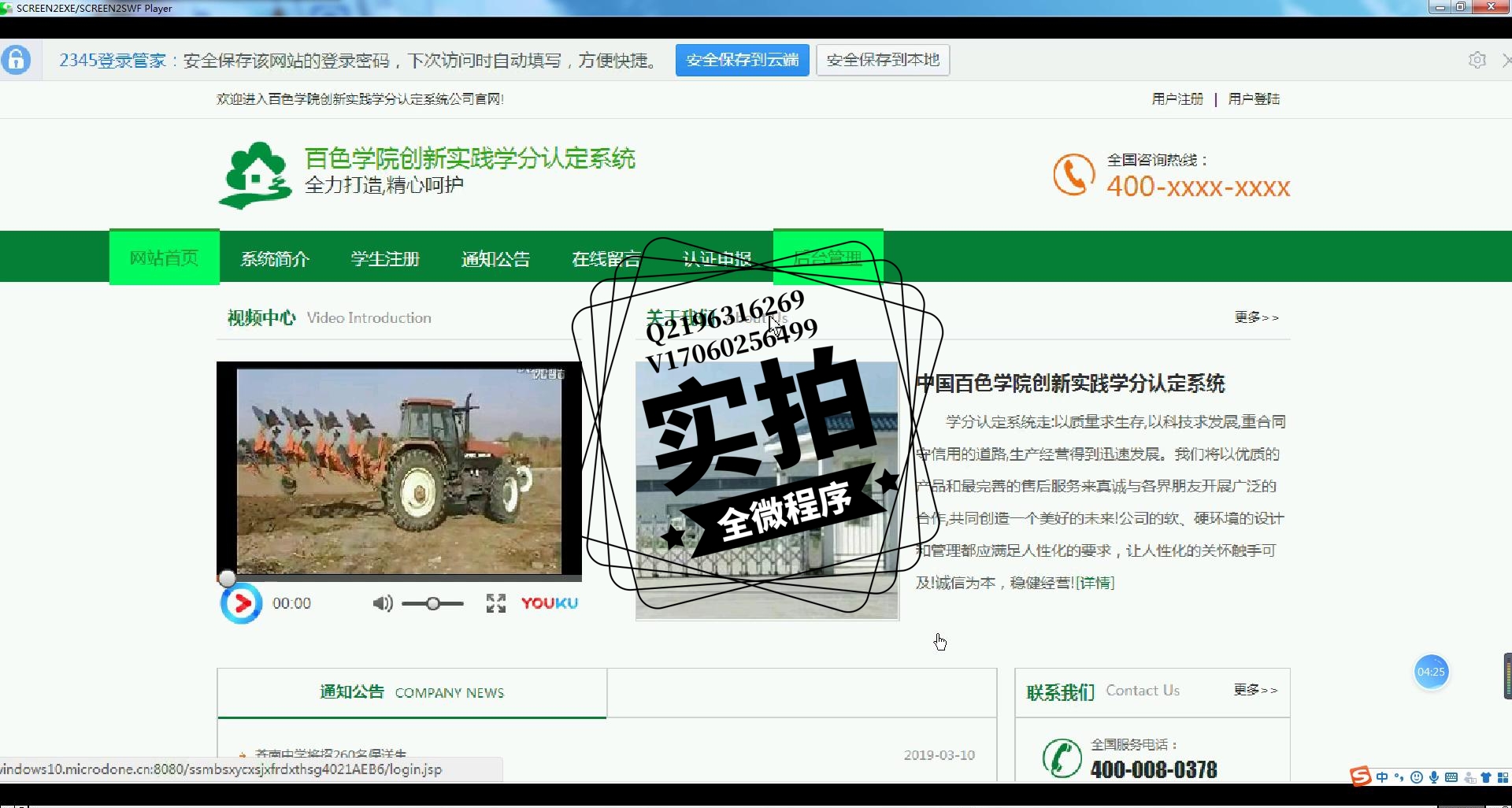Open Sogou skin shirt icon
1512x808 pixels.
(x=1486, y=777)
